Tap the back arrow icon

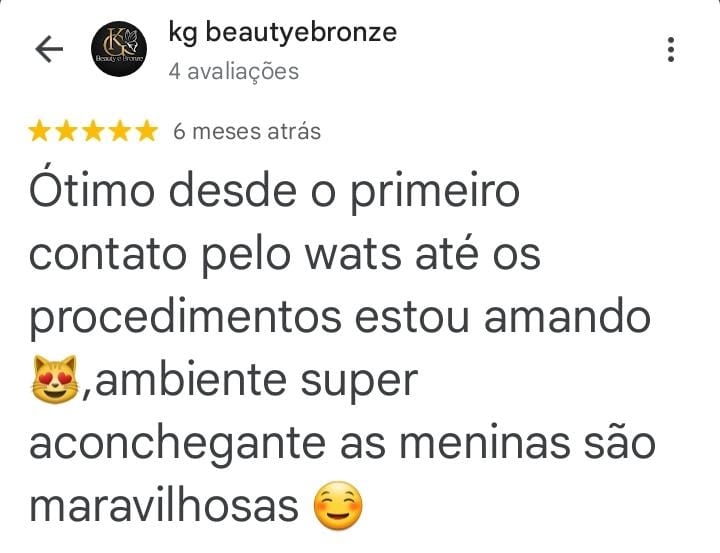[x=49, y=49]
